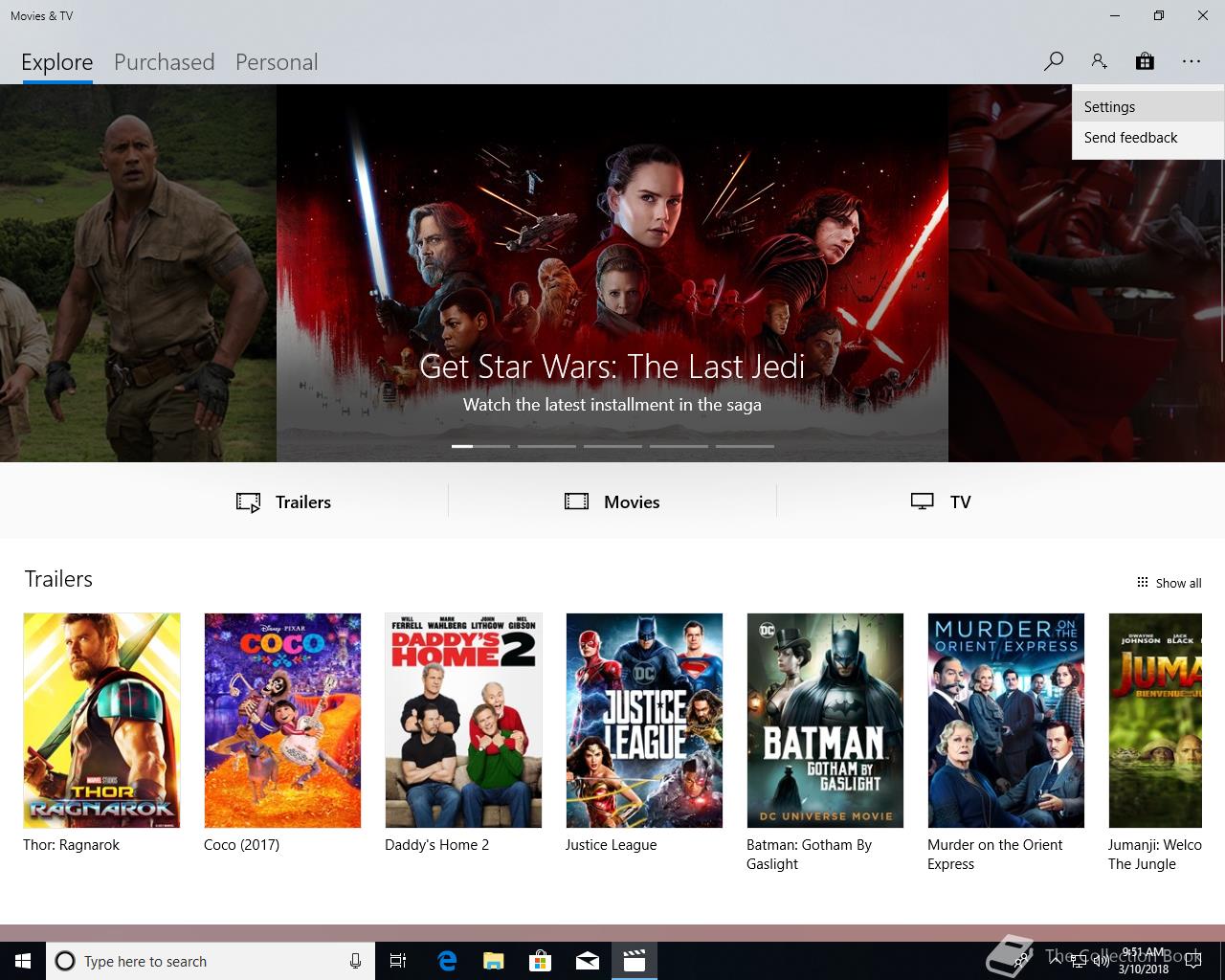Open the Trailers category button

point(283,501)
